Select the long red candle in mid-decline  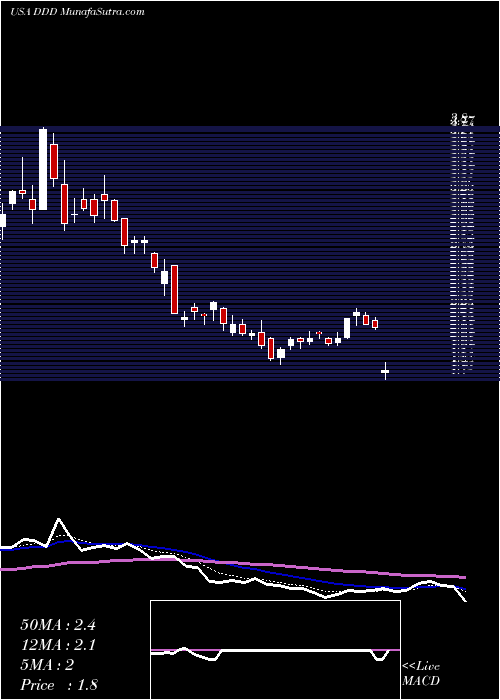tap(174, 289)
